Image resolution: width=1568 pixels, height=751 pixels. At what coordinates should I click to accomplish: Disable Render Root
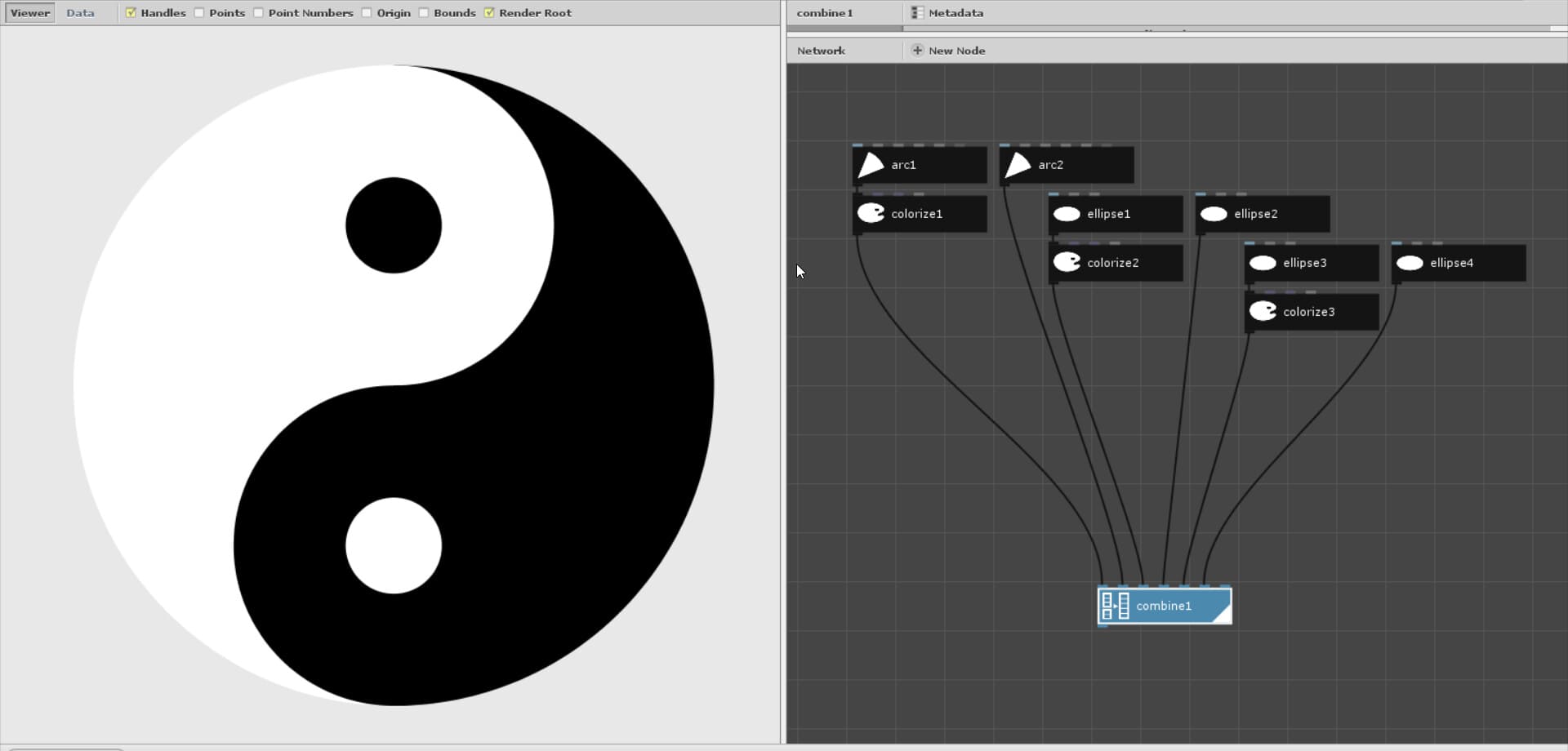click(490, 12)
